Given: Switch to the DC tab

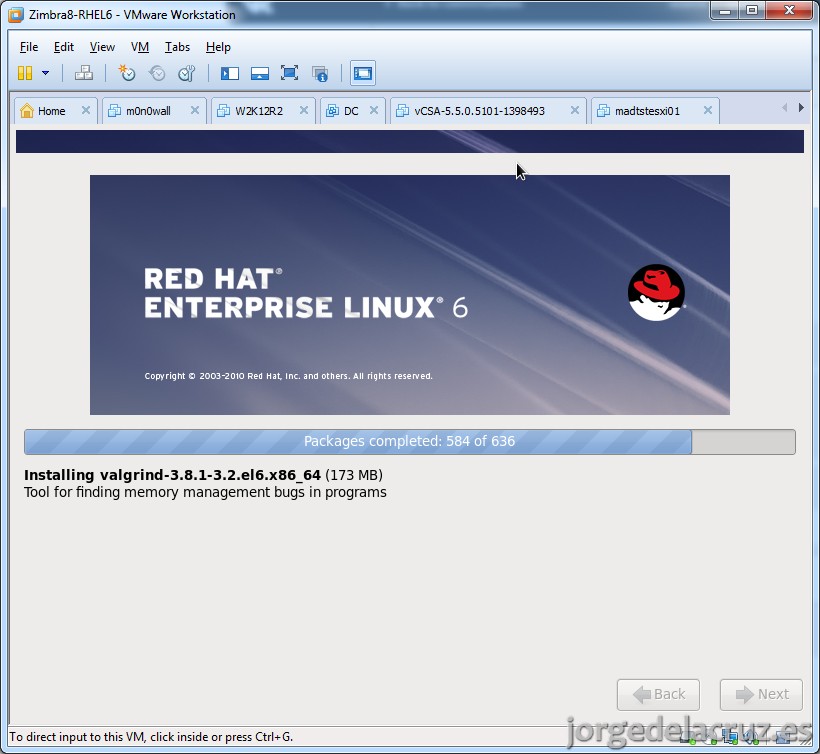Looking at the screenshot, I should 352,111.
